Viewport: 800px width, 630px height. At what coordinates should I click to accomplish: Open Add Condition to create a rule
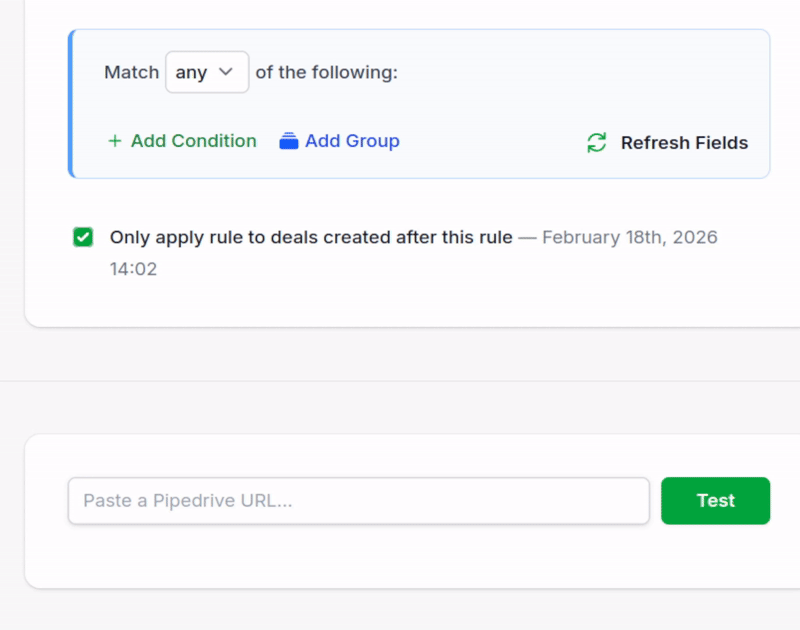pos(193,142)
